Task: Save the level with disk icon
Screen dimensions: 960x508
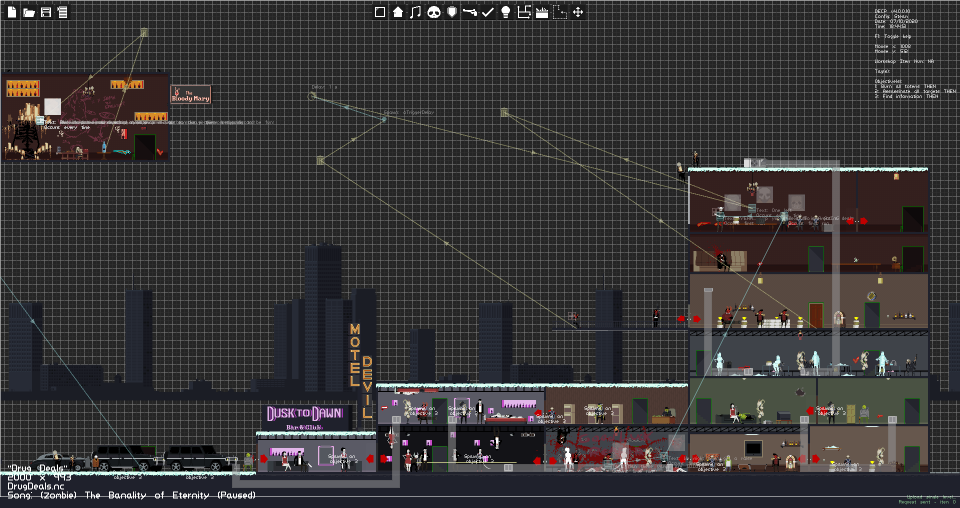Action: pos(46,12)
